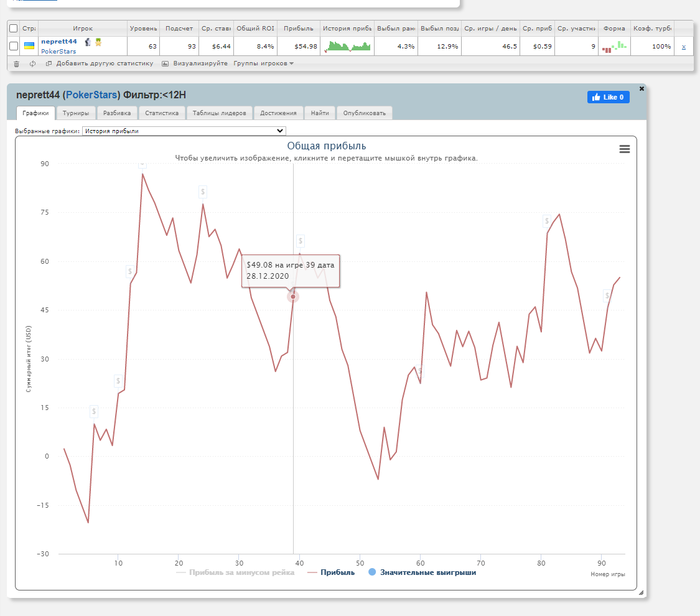Click the trash delete icon below table
This screenshot has width=700, height=616.
(17, 64)
